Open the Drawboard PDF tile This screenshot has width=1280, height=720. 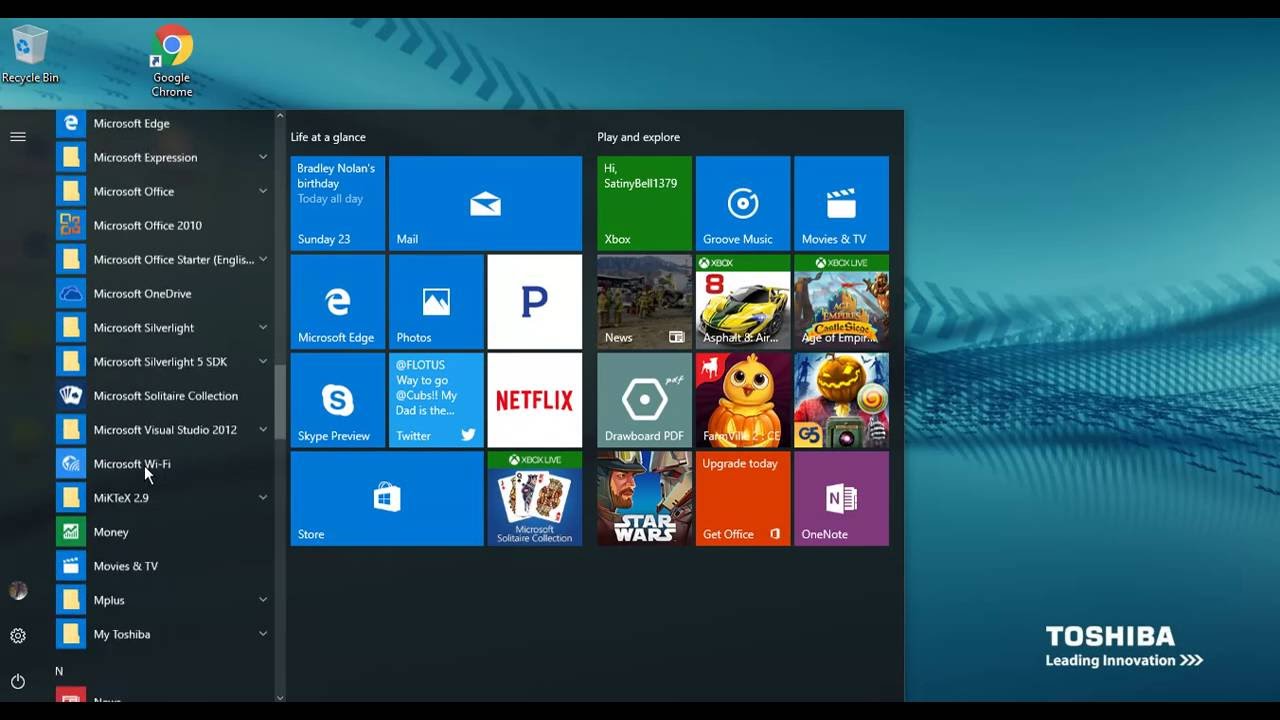click(x=644, y=400)
